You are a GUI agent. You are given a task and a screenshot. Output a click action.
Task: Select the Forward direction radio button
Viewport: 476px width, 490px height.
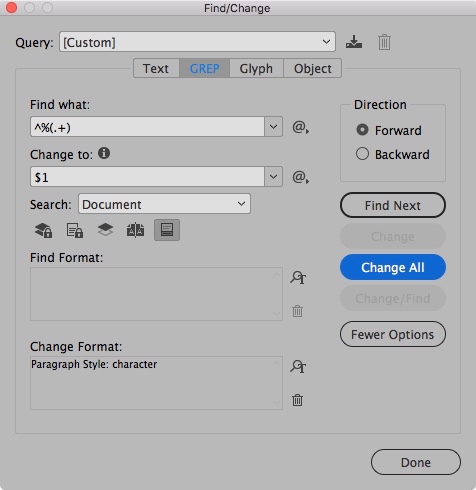pos(362,130)
